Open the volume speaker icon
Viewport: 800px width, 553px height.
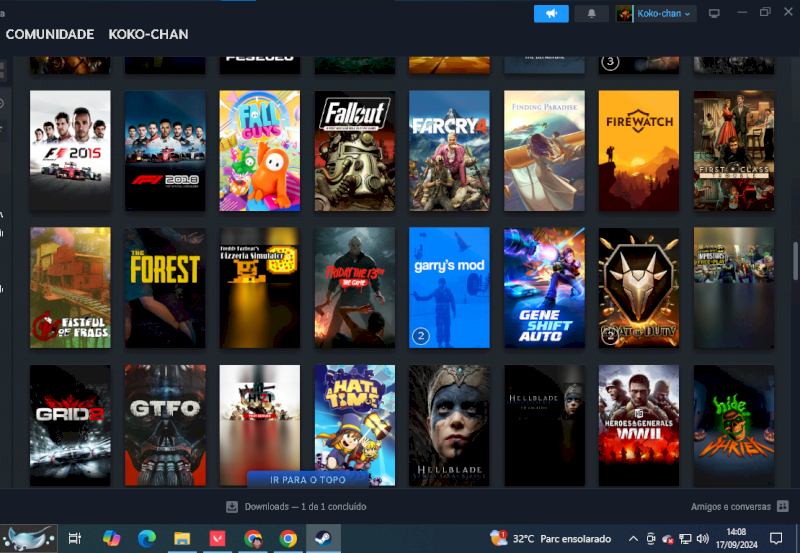(703, 539)
